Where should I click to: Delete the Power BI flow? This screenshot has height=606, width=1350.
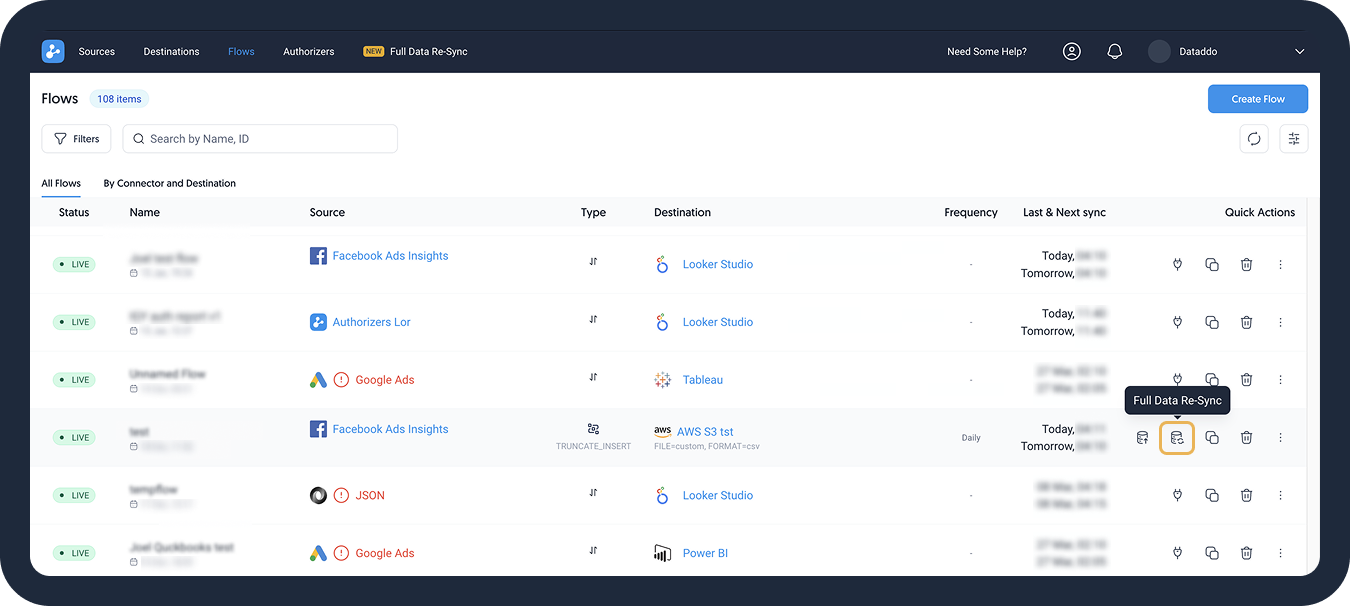1247,553
